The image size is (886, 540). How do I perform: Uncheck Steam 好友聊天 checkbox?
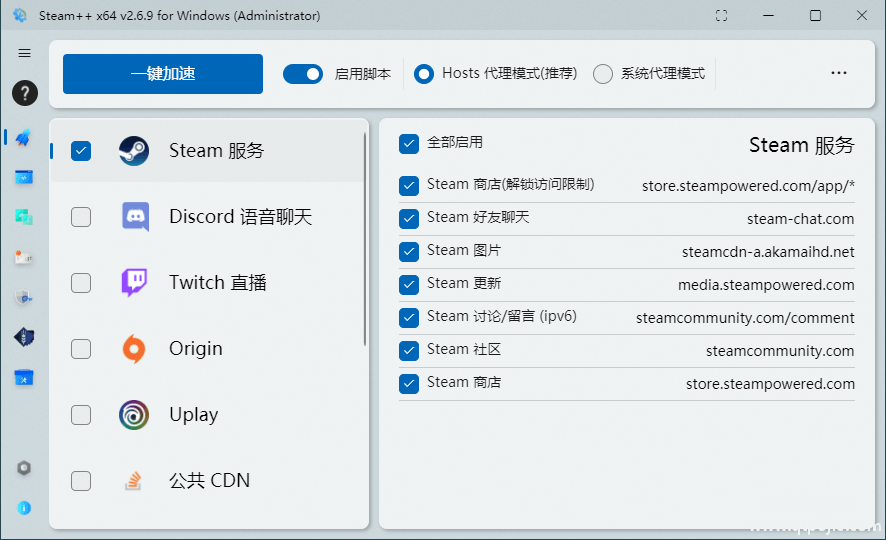[409, 219]
